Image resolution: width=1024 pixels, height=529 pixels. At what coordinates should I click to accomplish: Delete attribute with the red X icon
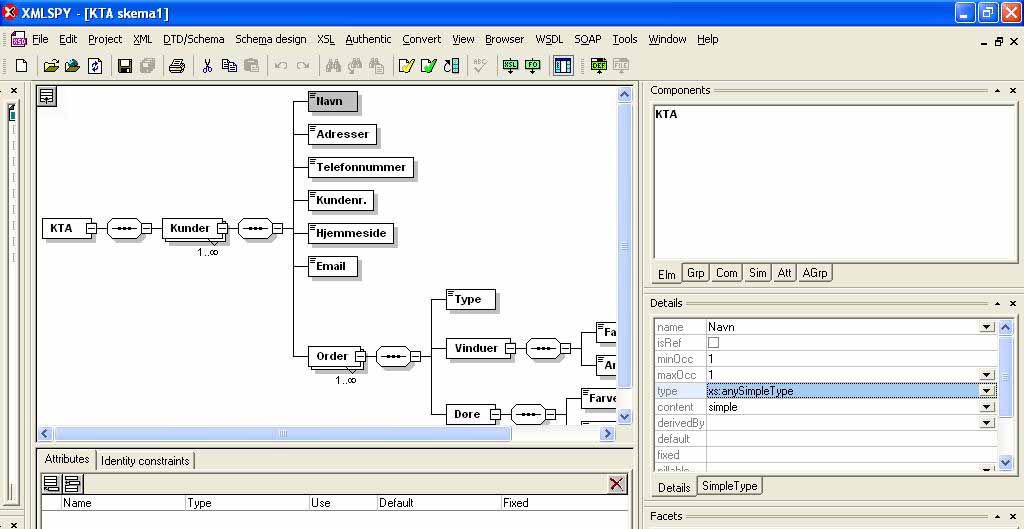(616, 484)
